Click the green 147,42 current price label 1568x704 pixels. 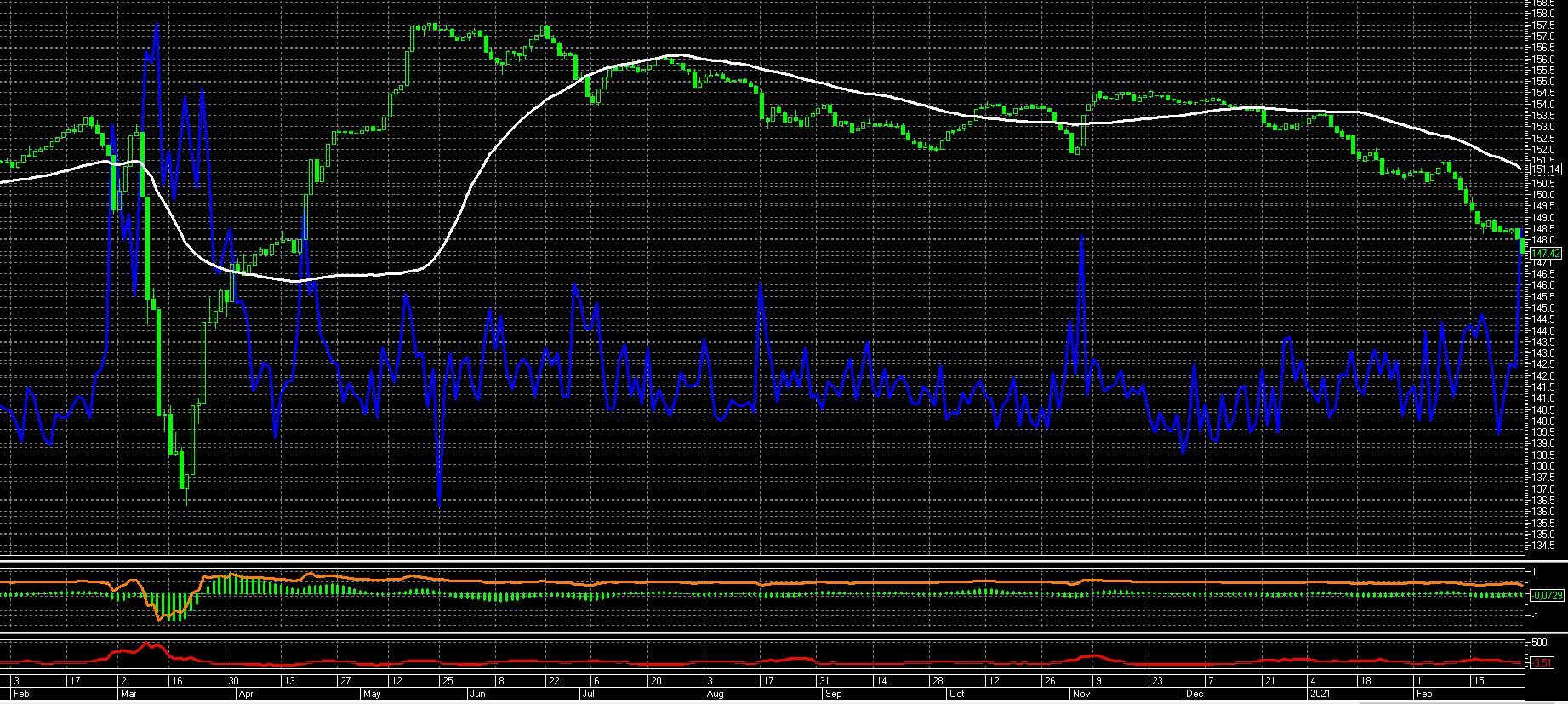coord(1545,254)
